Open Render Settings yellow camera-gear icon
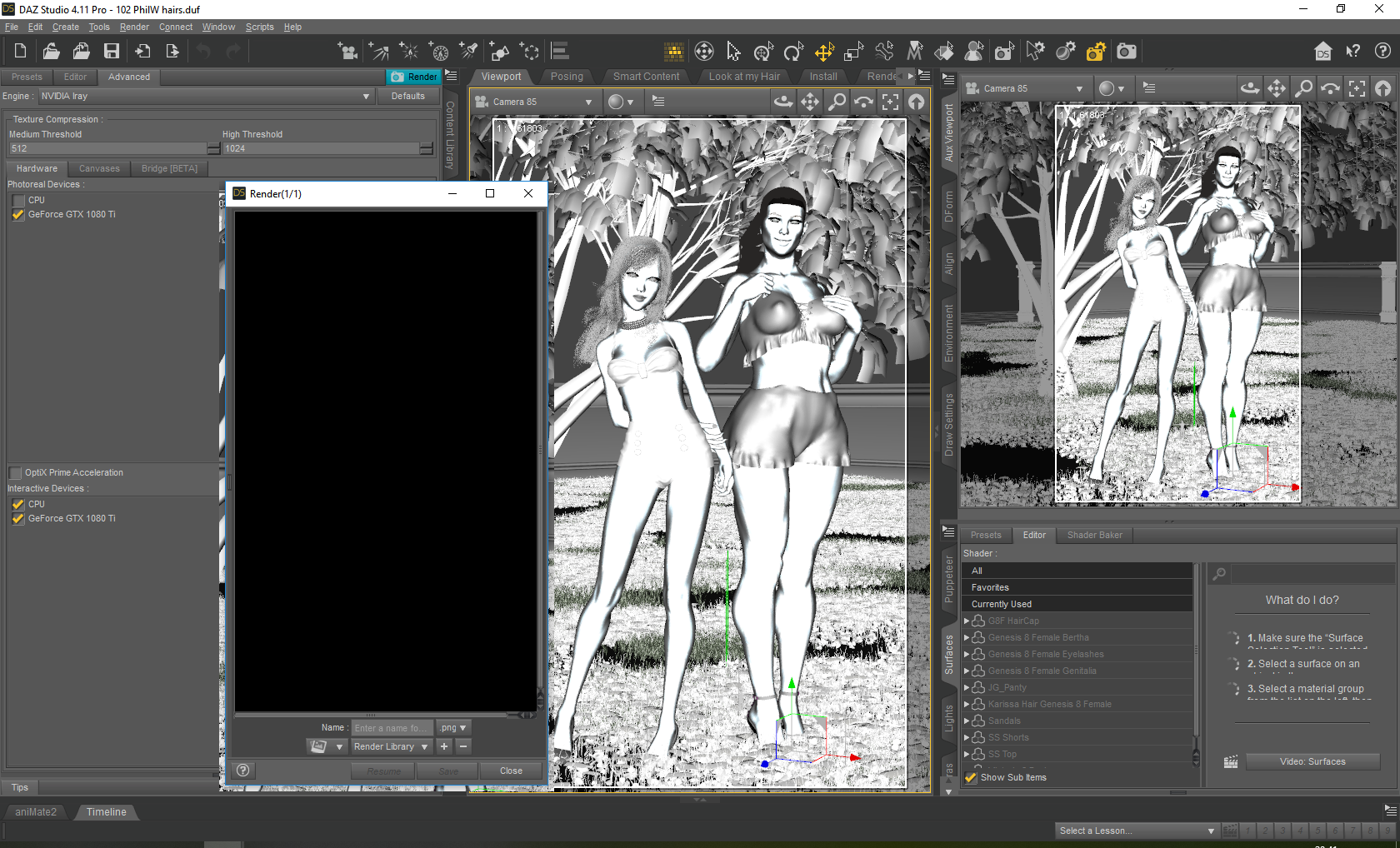 pyautogui.click(x=1096, y=52)
